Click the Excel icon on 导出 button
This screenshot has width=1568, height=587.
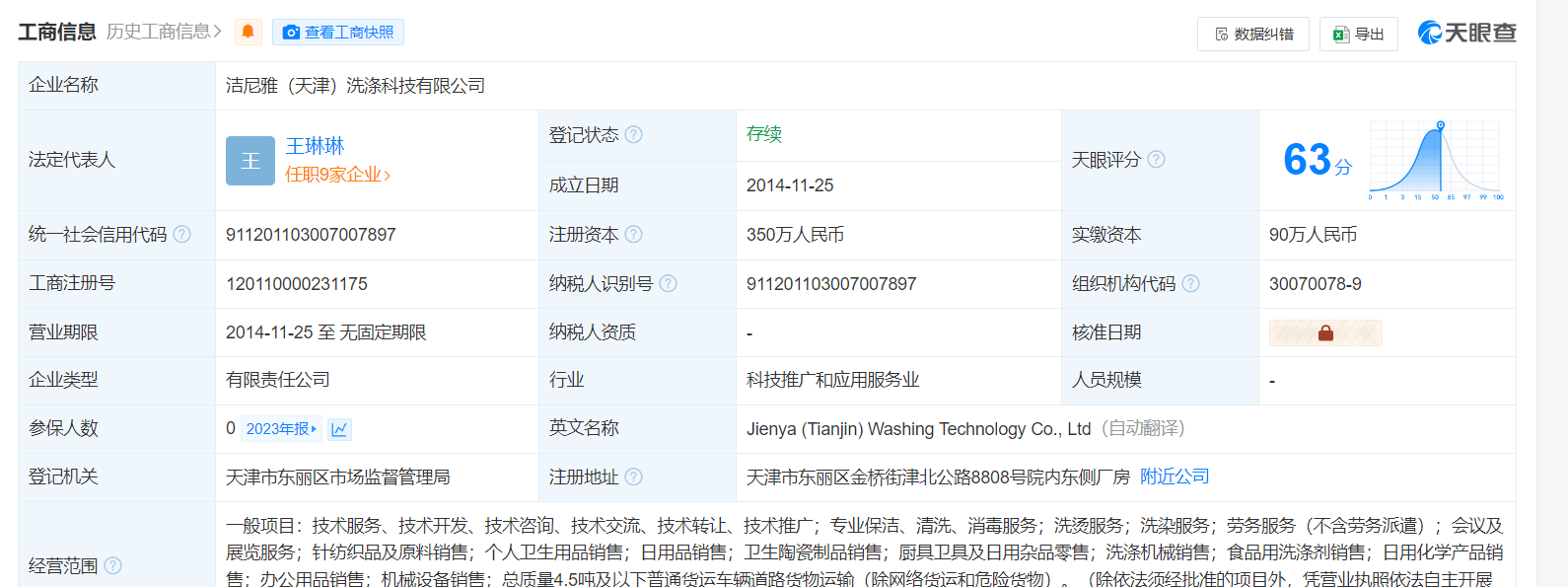pos(1341,35)
